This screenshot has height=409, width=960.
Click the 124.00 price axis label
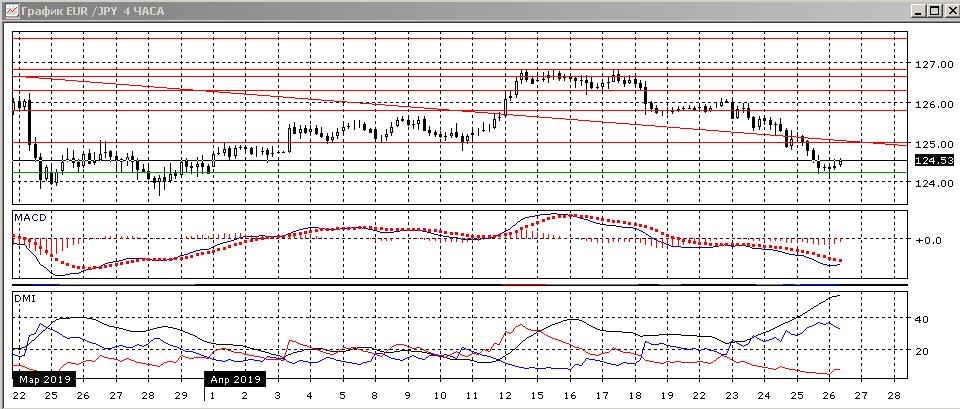935,183
